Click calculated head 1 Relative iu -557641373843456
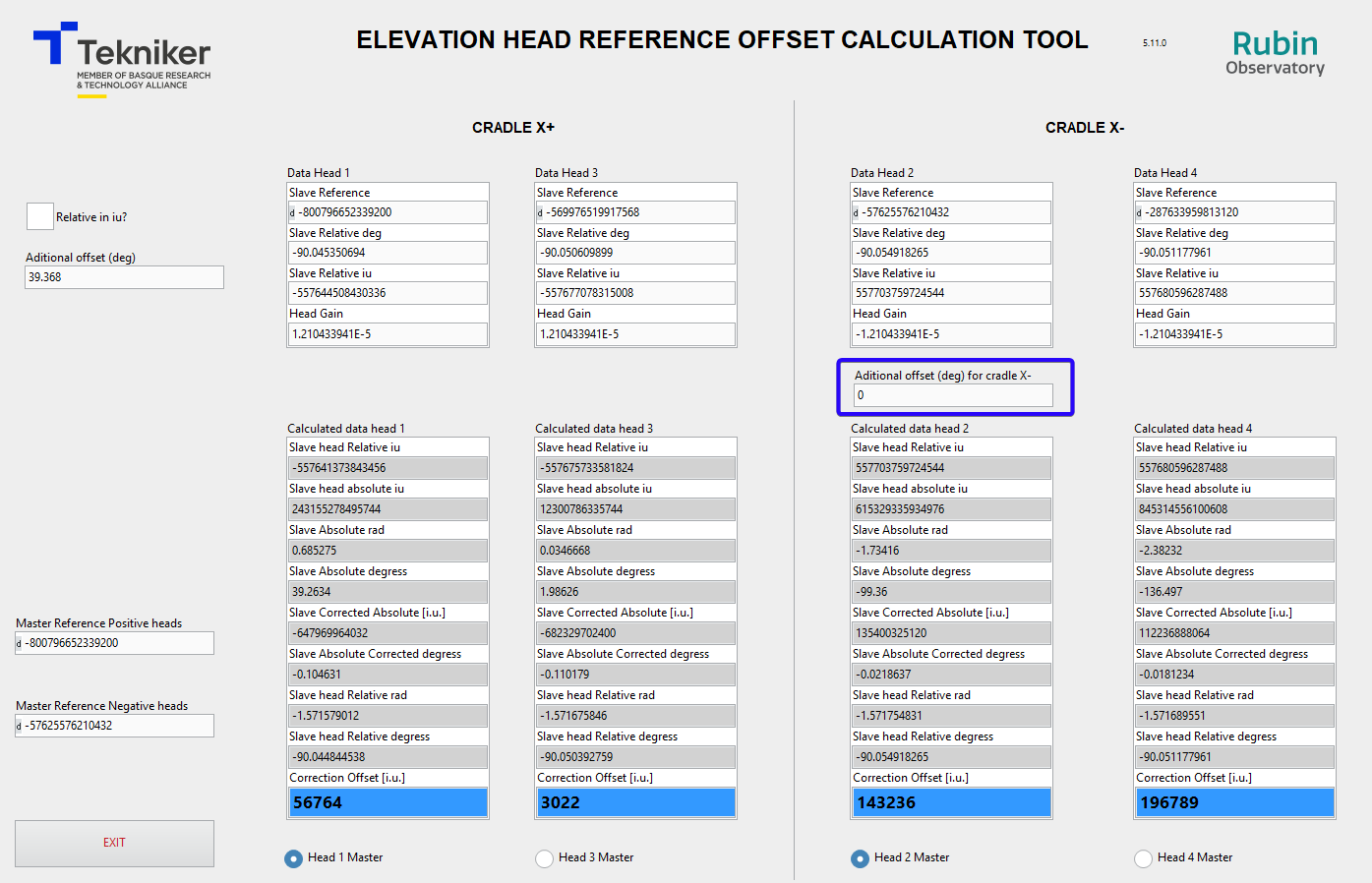This screenshot has height=883, width=1372. [x=388, y=468]
